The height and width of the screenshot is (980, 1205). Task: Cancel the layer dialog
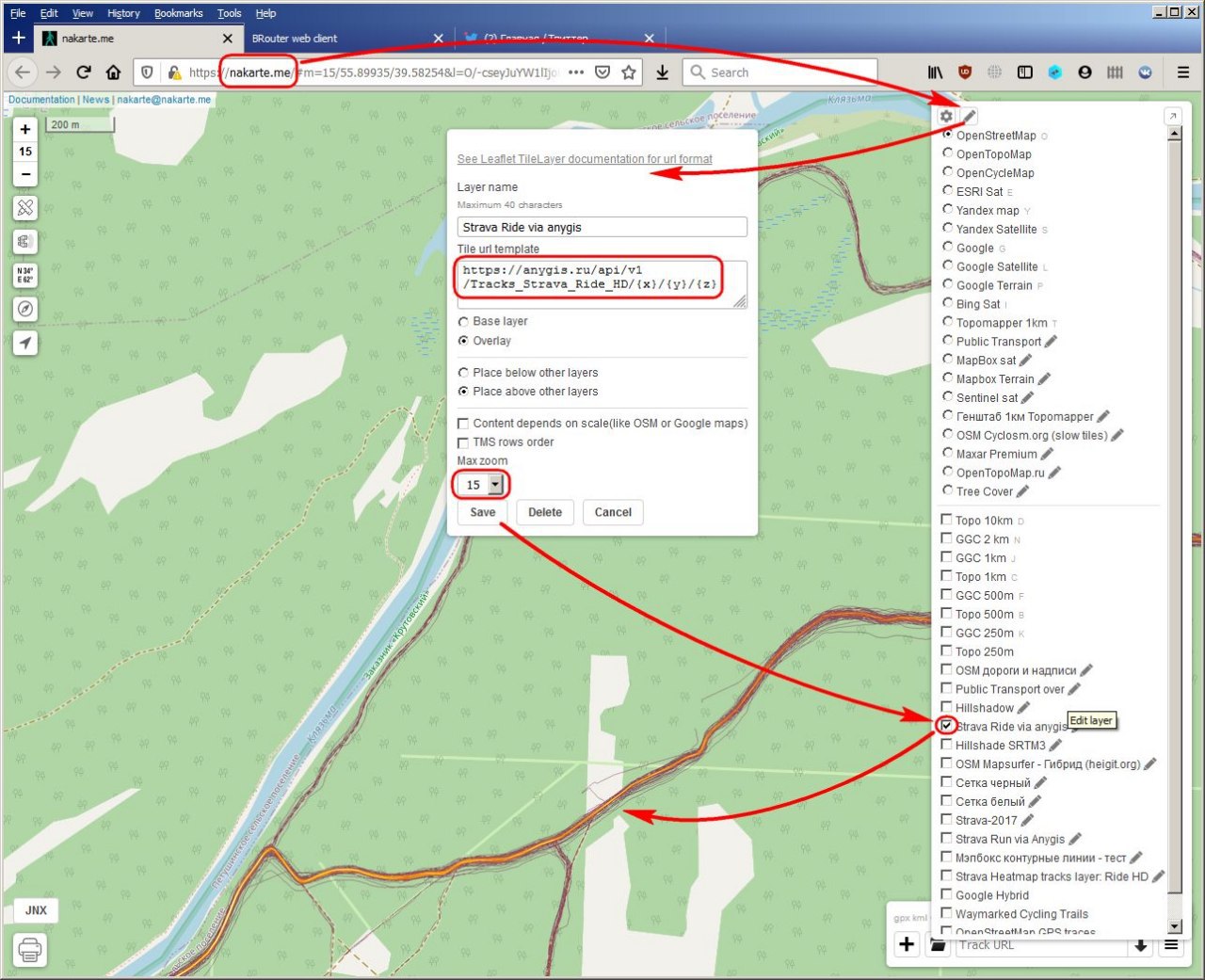click(x=613, y=512)
